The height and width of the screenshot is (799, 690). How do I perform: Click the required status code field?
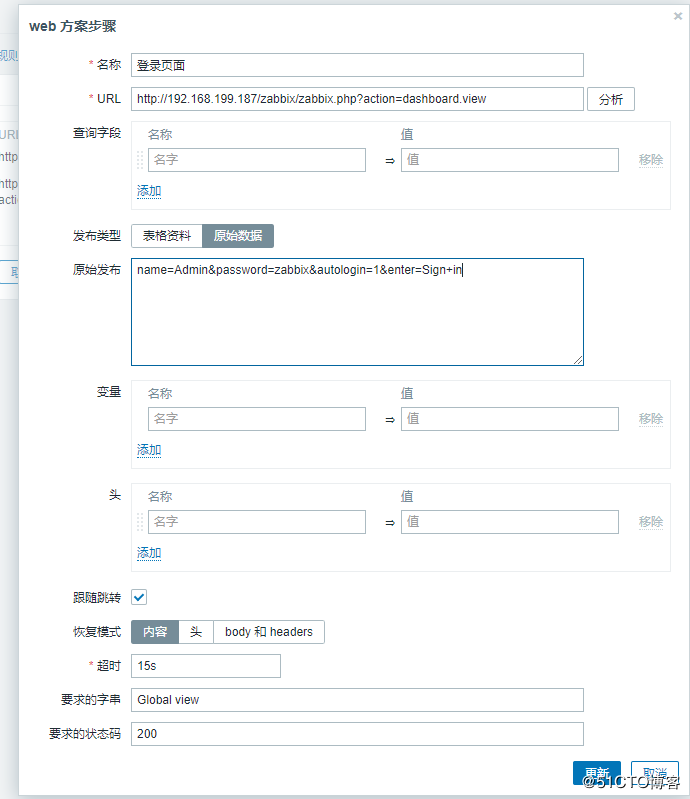357,734
